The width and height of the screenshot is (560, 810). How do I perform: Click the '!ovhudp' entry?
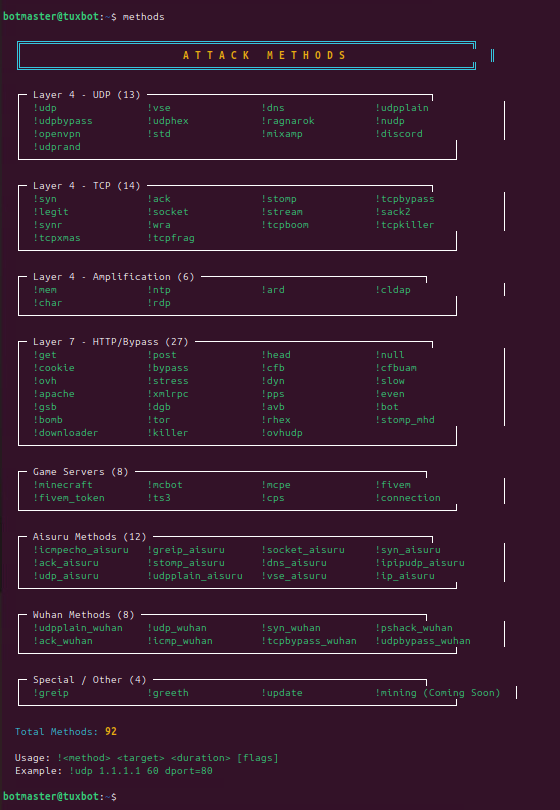coord(282,433)
